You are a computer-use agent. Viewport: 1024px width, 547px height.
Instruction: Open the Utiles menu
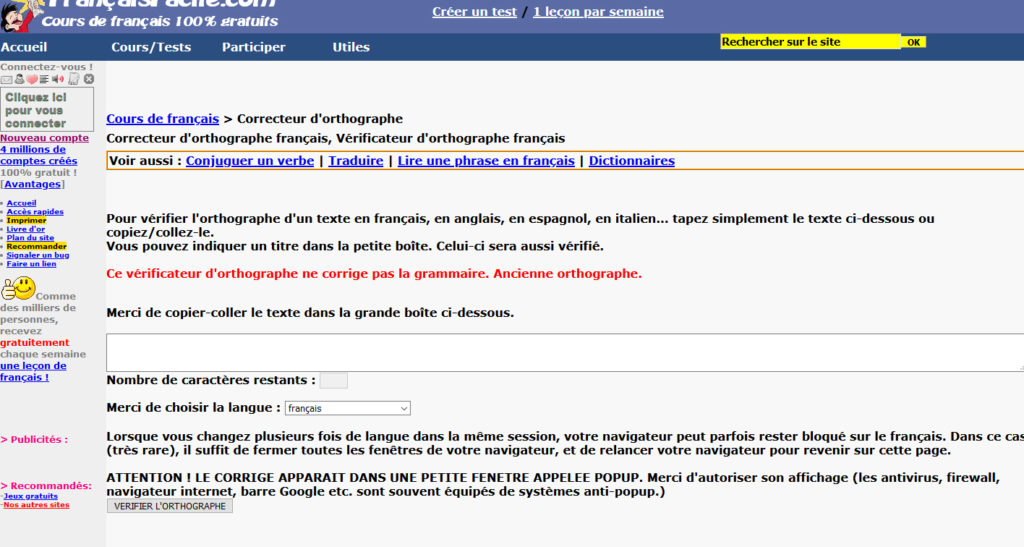click(351, 47)
